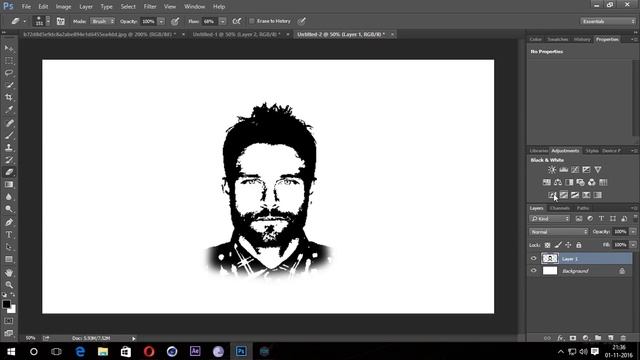
Task: Toggle lock transparent pixels
Action: 547,245
